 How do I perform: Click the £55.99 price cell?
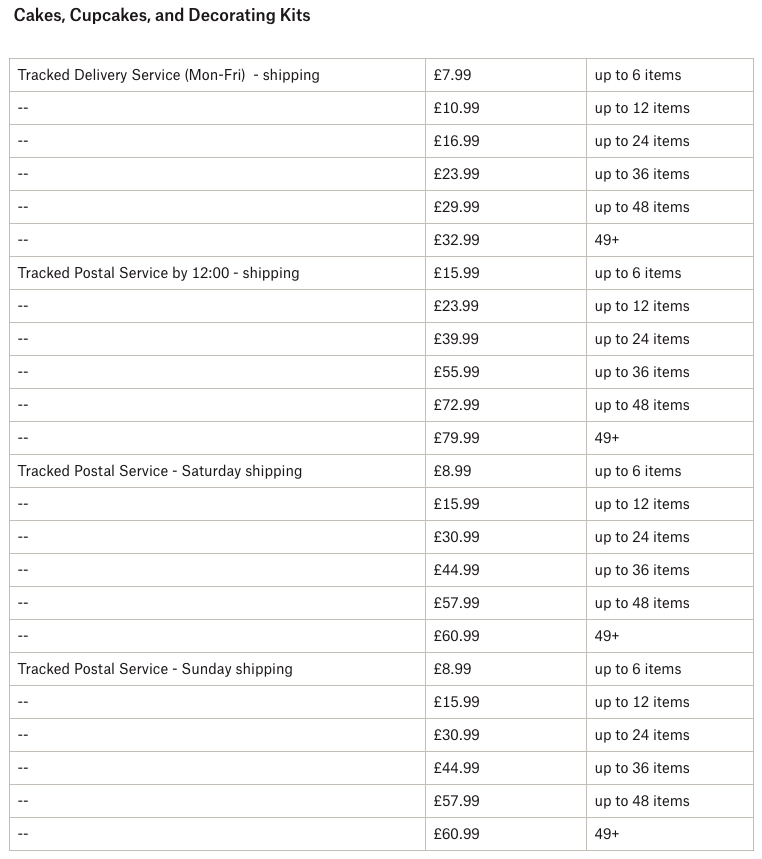(456, 372)
